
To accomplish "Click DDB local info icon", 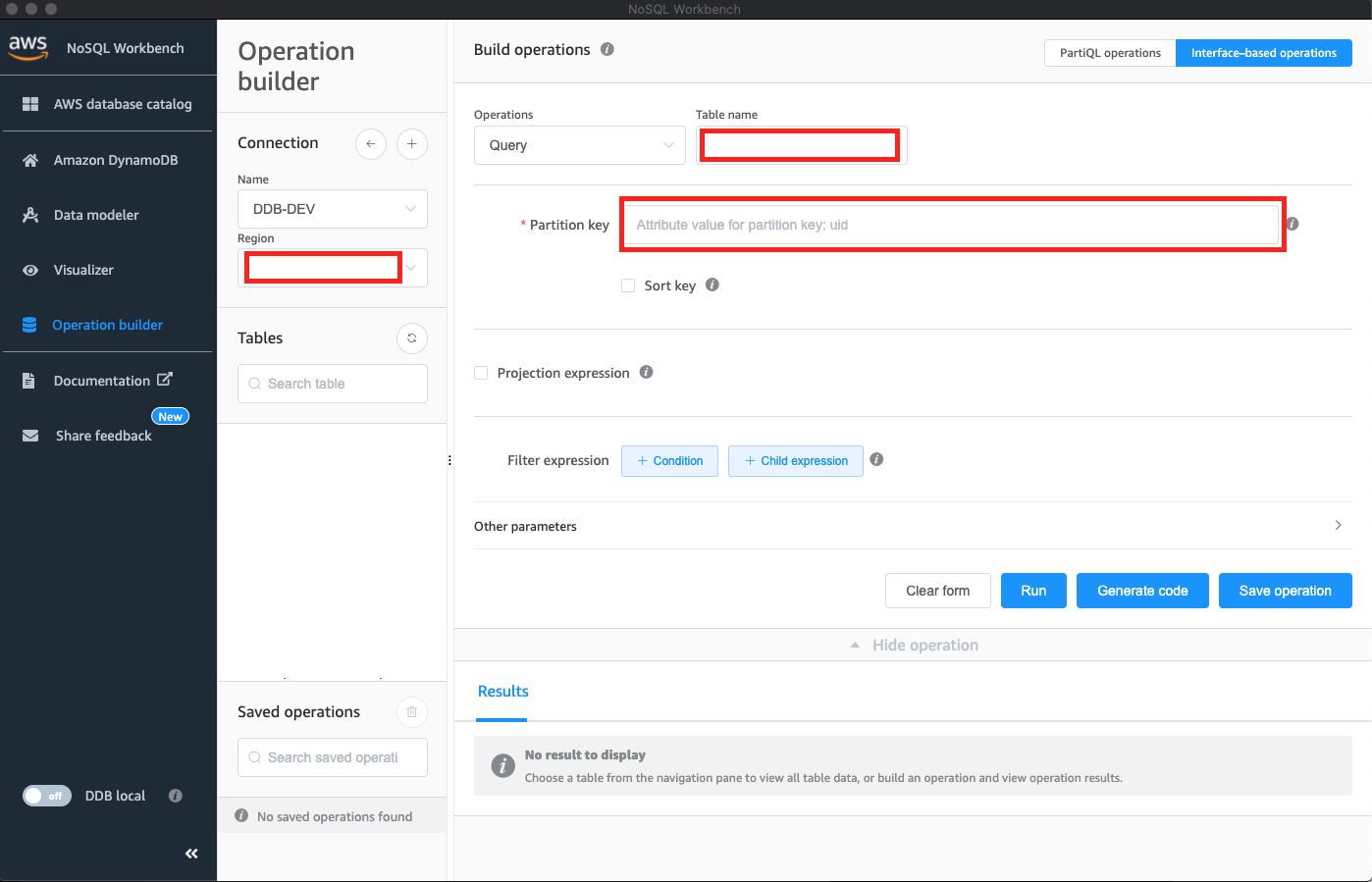I will point(176,796).
